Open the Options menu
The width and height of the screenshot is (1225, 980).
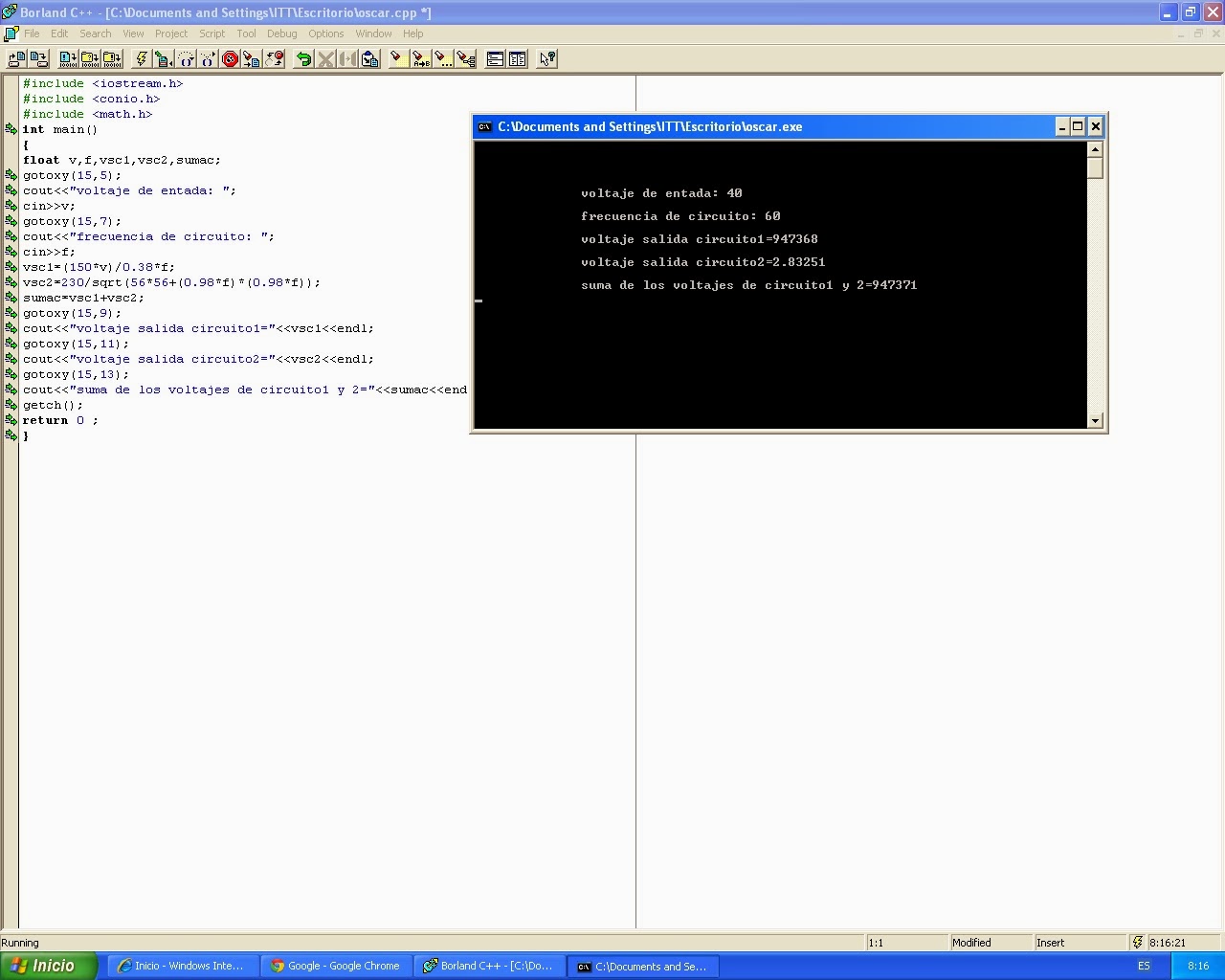325,33
